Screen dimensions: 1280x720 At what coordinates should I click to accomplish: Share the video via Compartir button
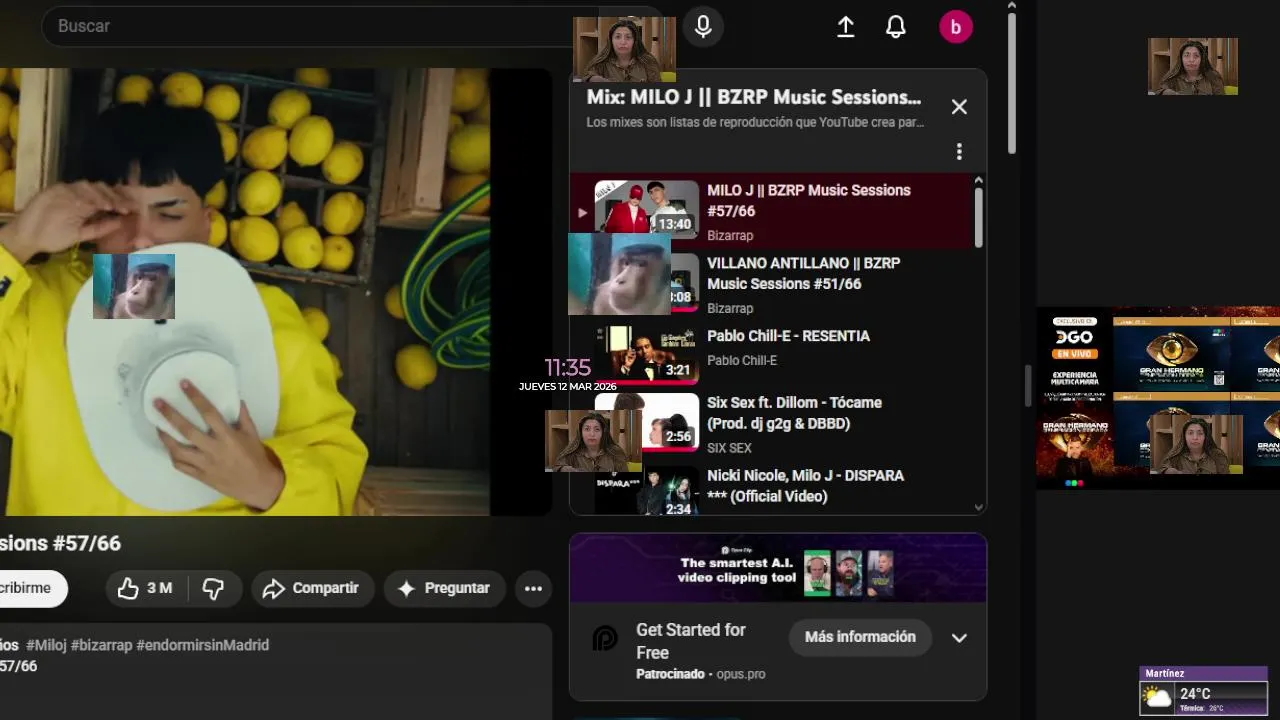click(312, 589)
